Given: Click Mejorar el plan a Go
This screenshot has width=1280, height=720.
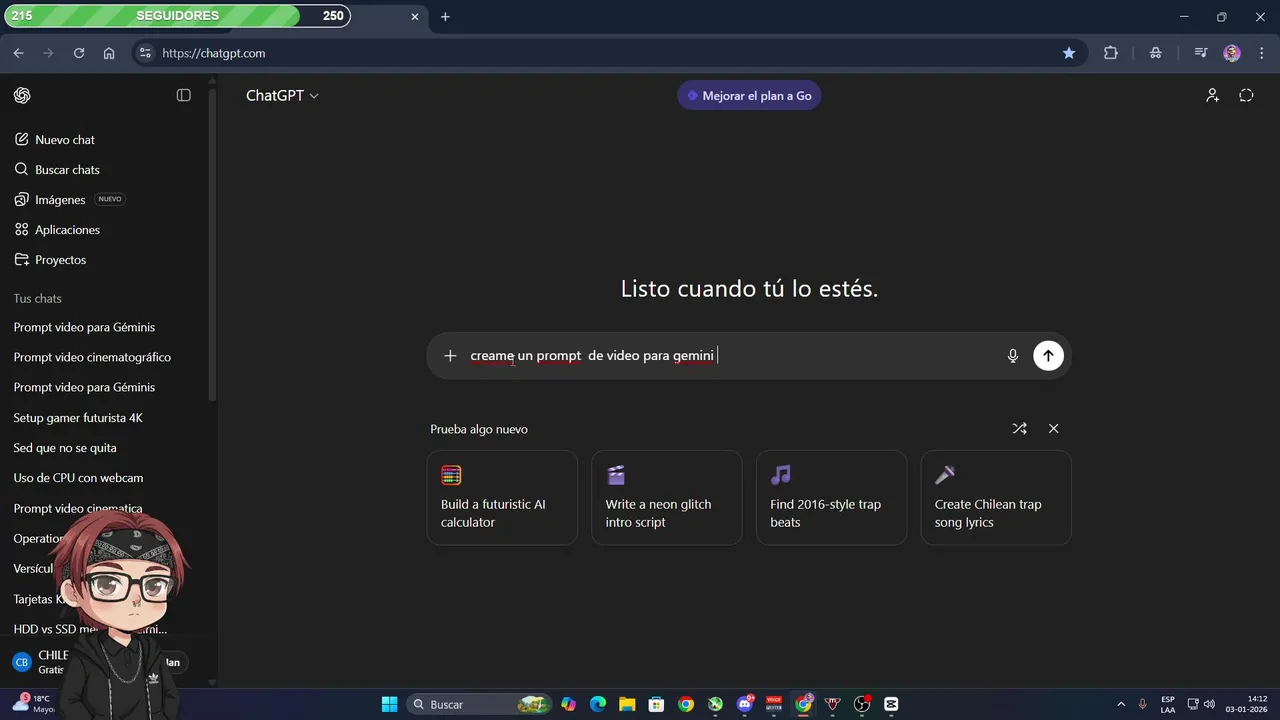Looking at the screenshot, I should coord(749,96).
